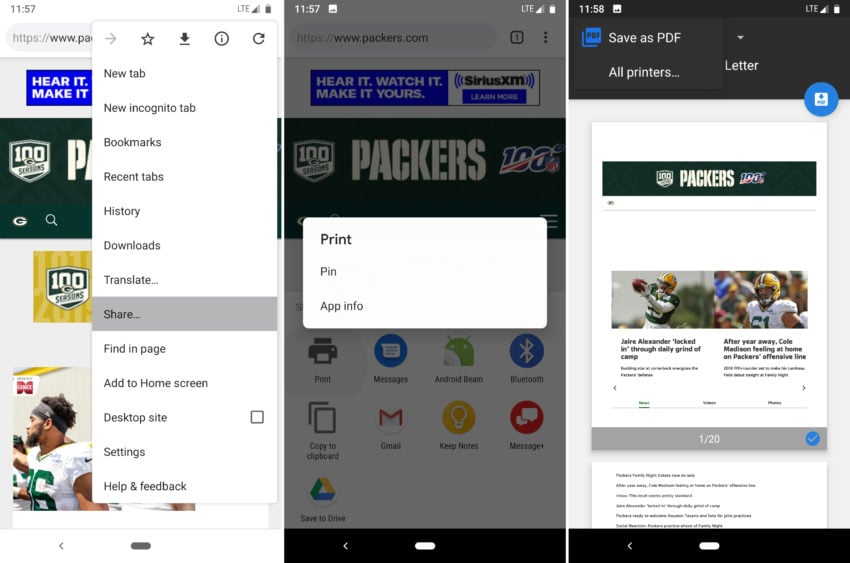Check the Desktop site checkbox

[257, 417]
